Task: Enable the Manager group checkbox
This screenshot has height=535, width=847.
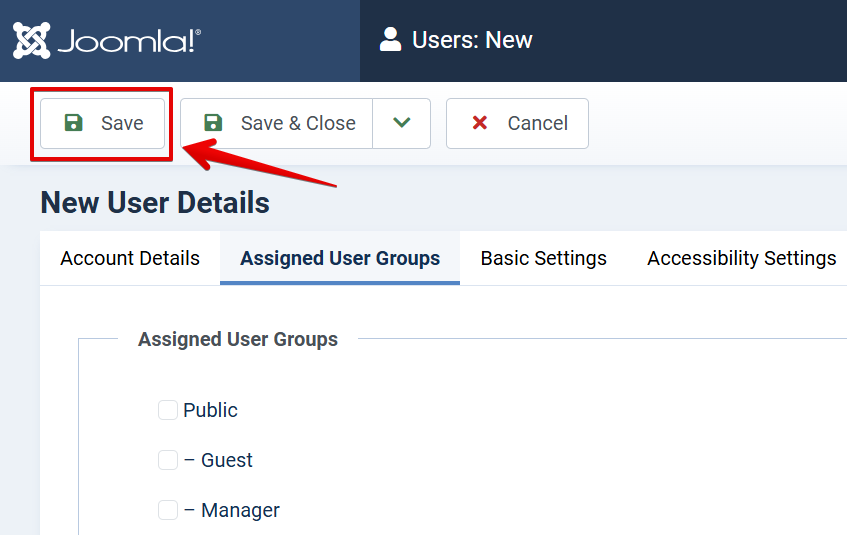Action: [x=168, y=510]
